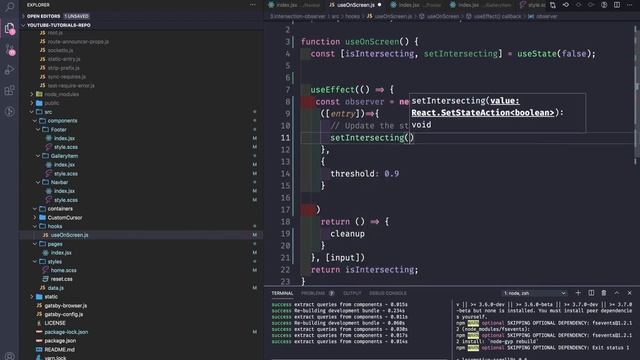
Task: Click the split editor icon in editor toolbar
Action: (x=617, y=5)
